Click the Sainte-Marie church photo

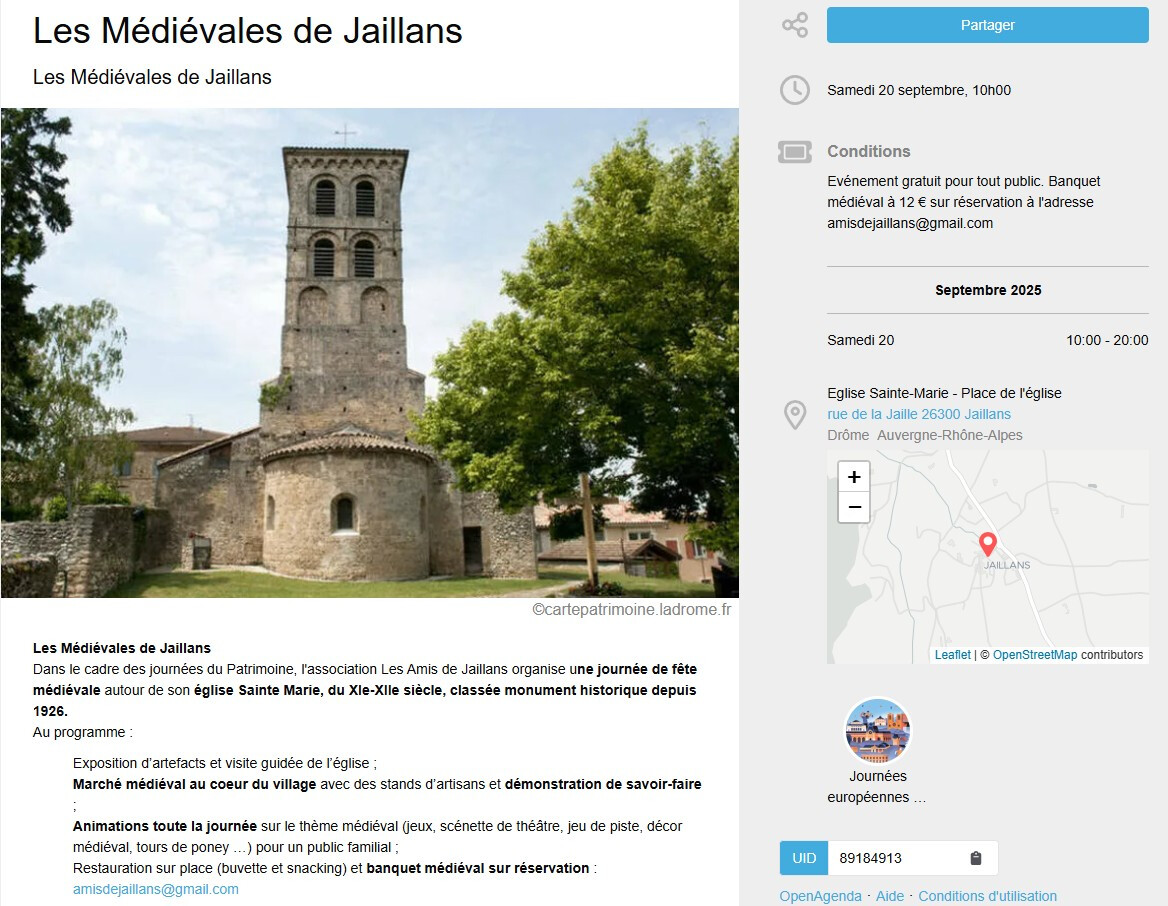[x=370, y=353]
